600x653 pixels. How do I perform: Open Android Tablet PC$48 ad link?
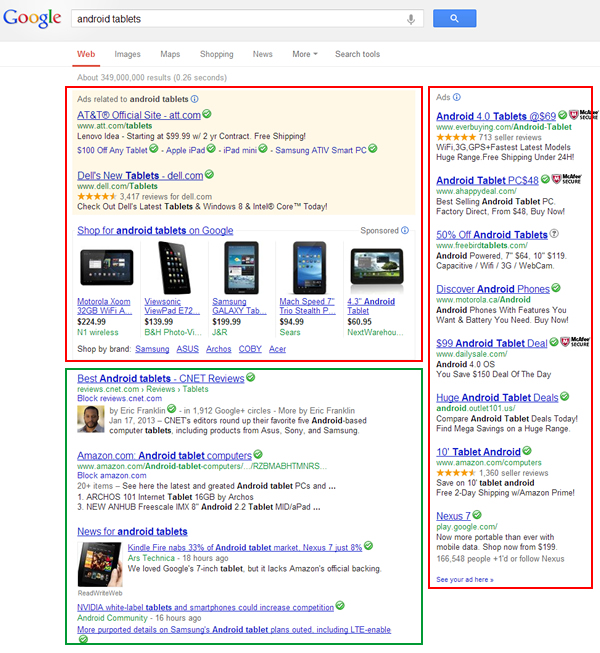[487, 180]
